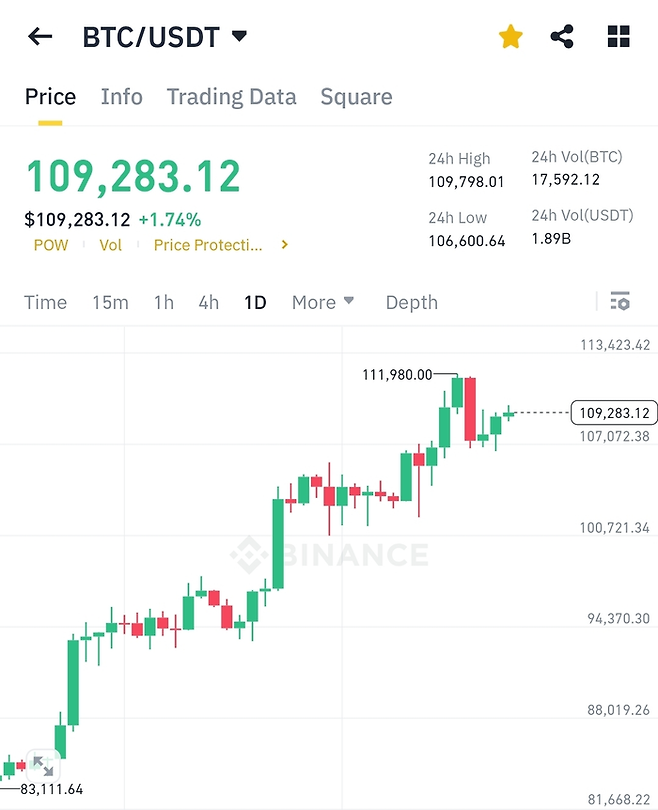Screen dimensions: 658x810
Task: Toggle the favorite star icon
Action: pos(510,38)
